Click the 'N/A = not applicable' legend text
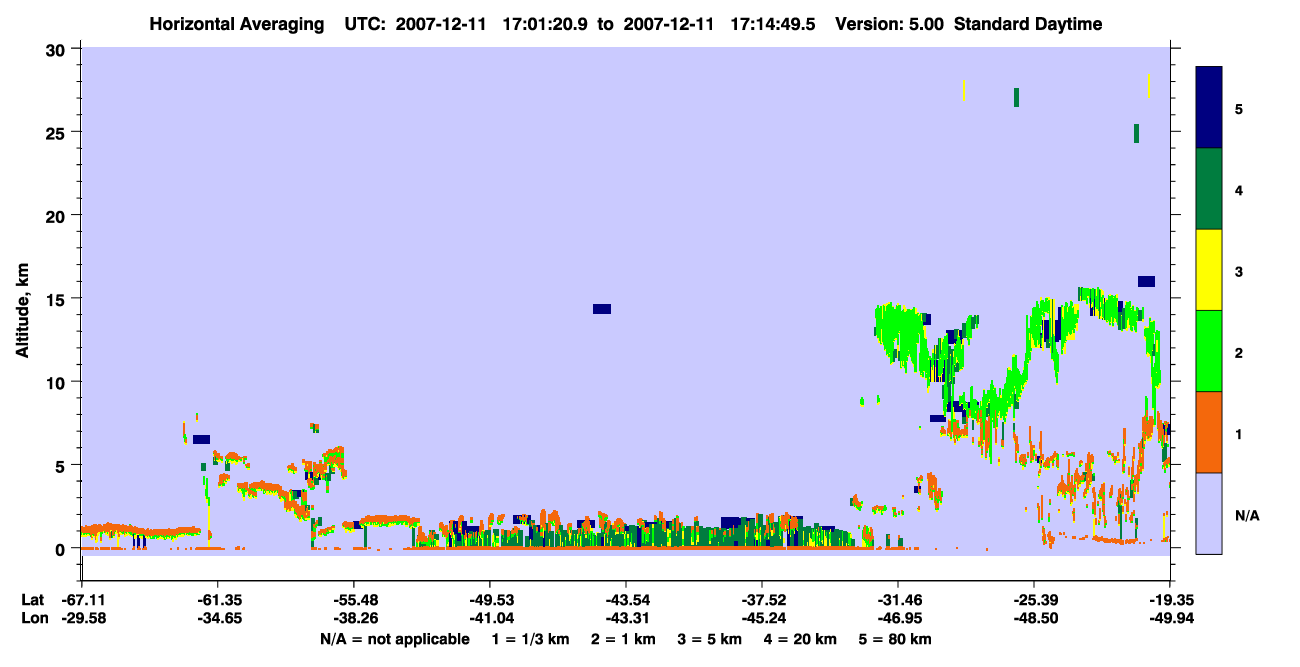Viewport: 1300px width, 667px height. [x=394, y=638]
